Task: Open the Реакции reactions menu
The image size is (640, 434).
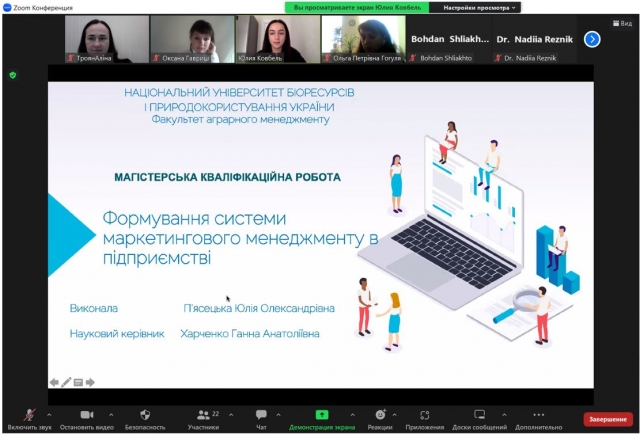Action: pos(380,420)
